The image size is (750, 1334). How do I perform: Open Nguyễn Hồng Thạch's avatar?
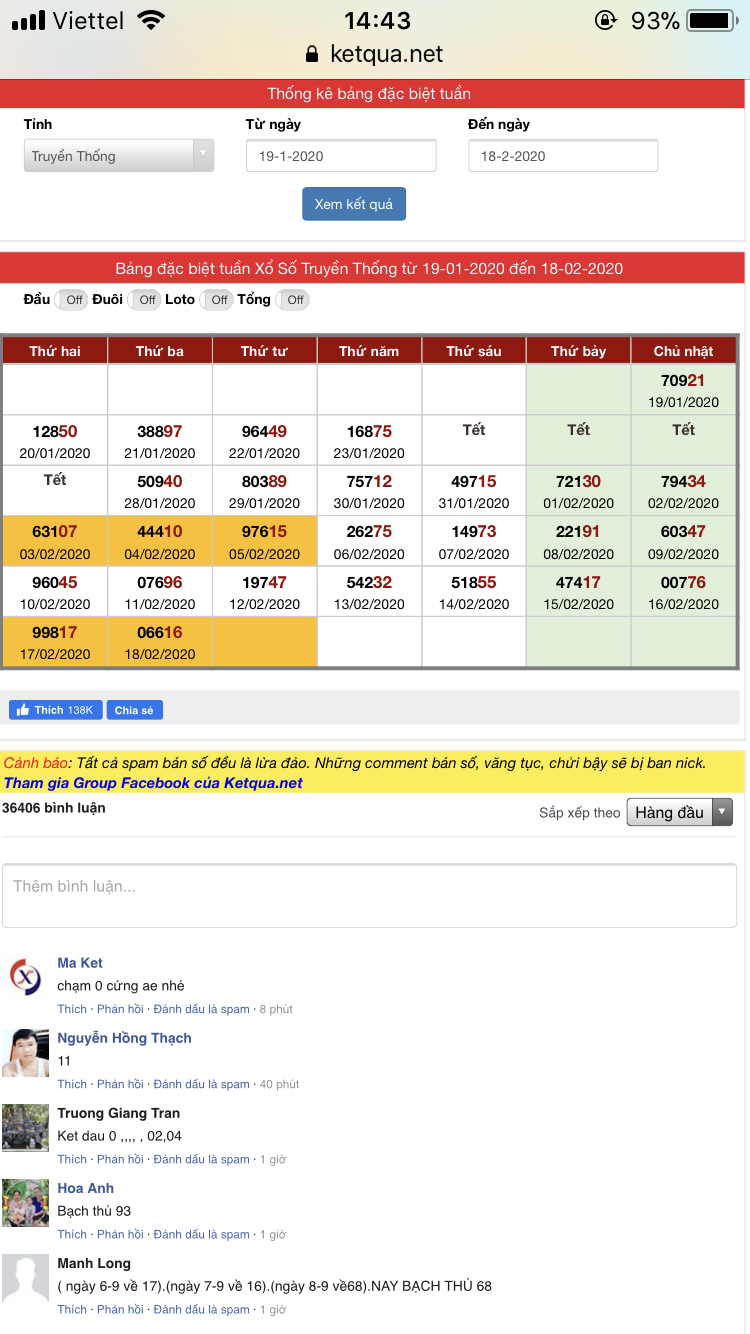(25, 1052)
